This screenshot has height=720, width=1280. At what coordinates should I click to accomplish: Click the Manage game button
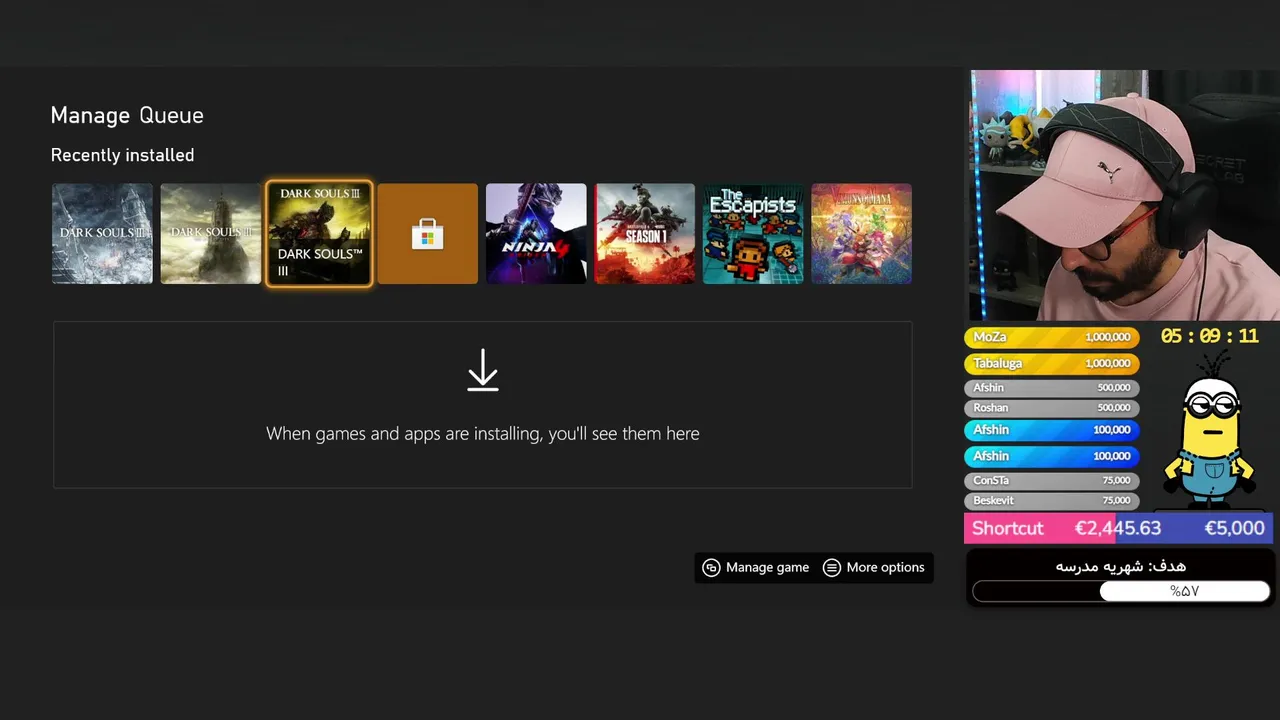(x=756, y=567)
